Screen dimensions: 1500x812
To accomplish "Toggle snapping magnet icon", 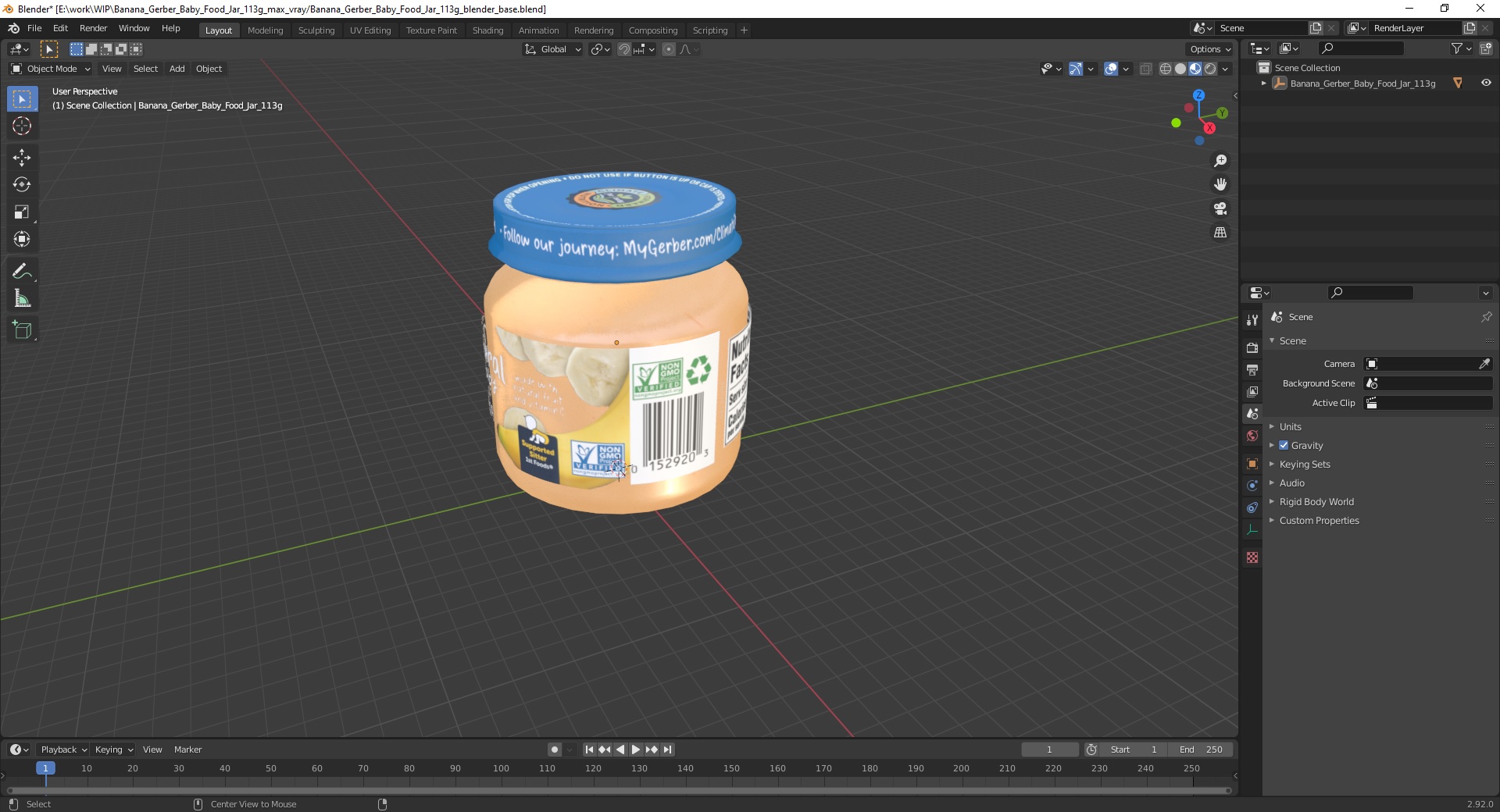I will click(x=623, y=49).
